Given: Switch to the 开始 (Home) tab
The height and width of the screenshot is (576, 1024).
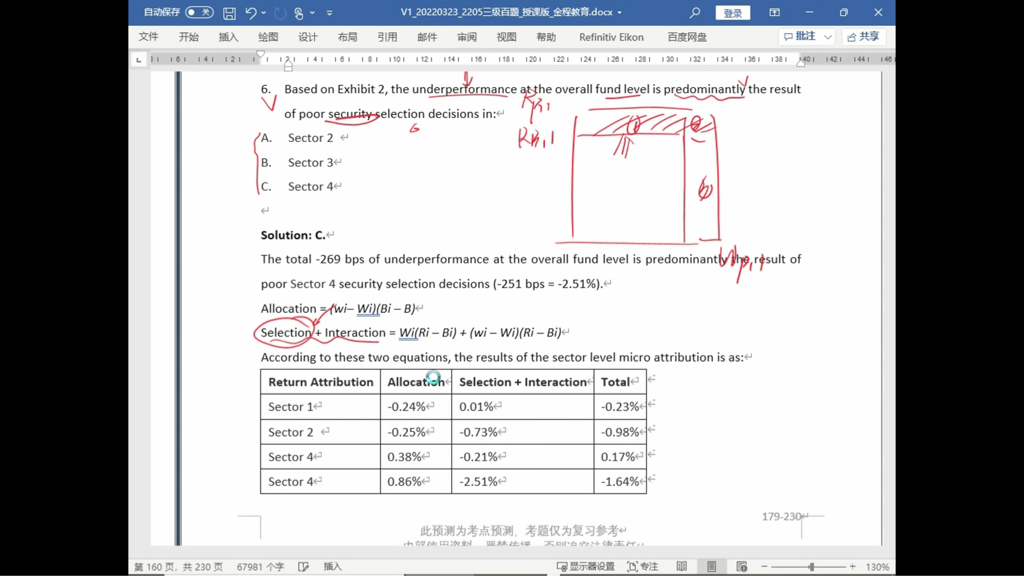Looking at the screenshot, I should (189, 37).
